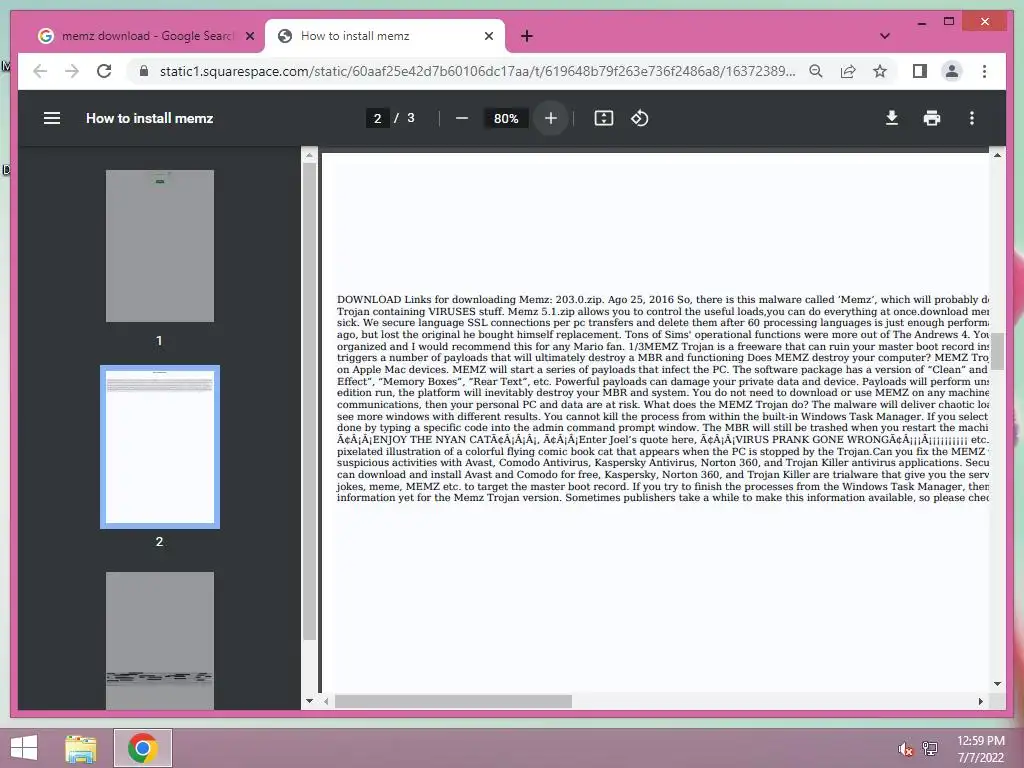Share this page icon

[848, 71]
